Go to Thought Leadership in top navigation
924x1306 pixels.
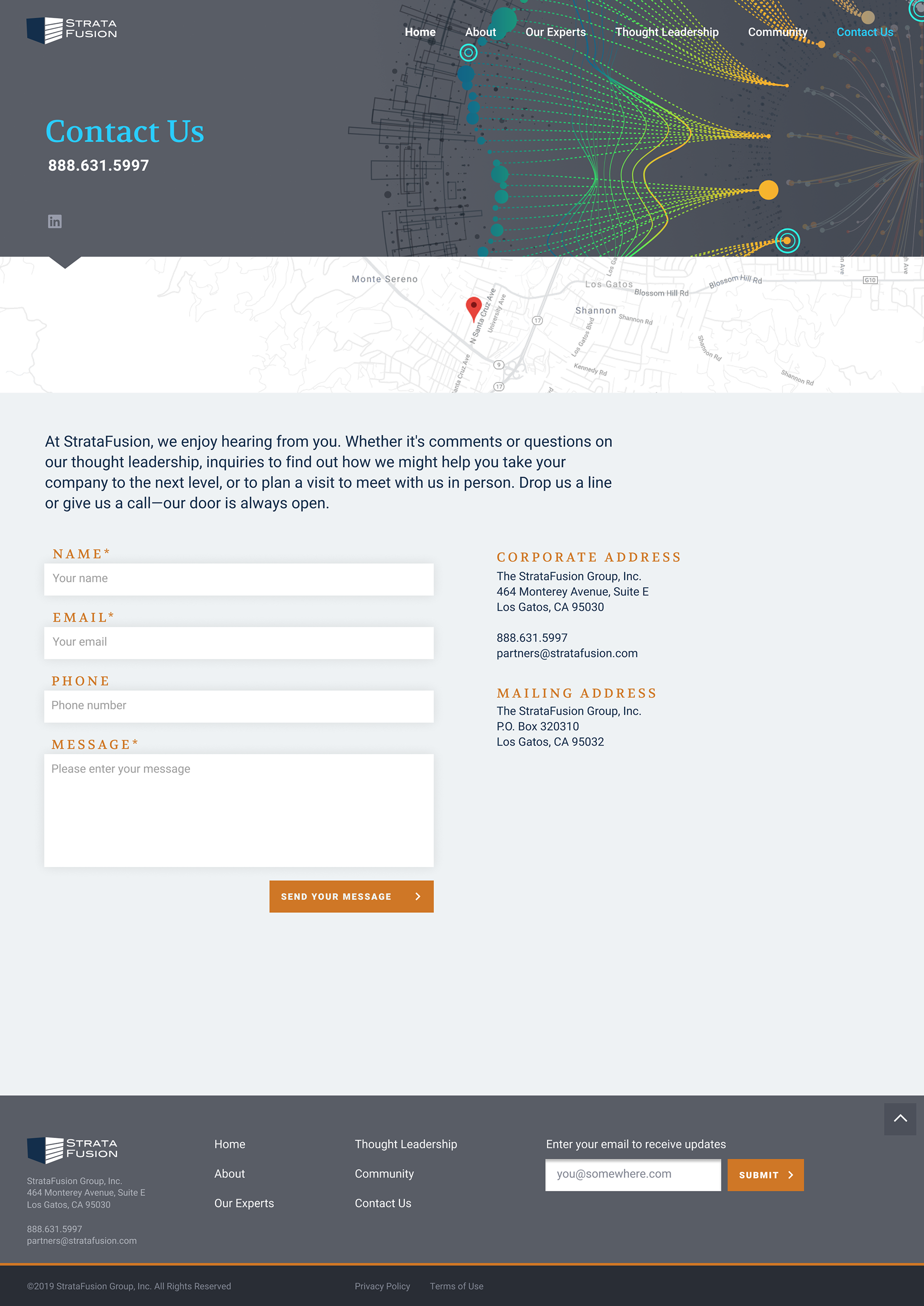(666, 32)
